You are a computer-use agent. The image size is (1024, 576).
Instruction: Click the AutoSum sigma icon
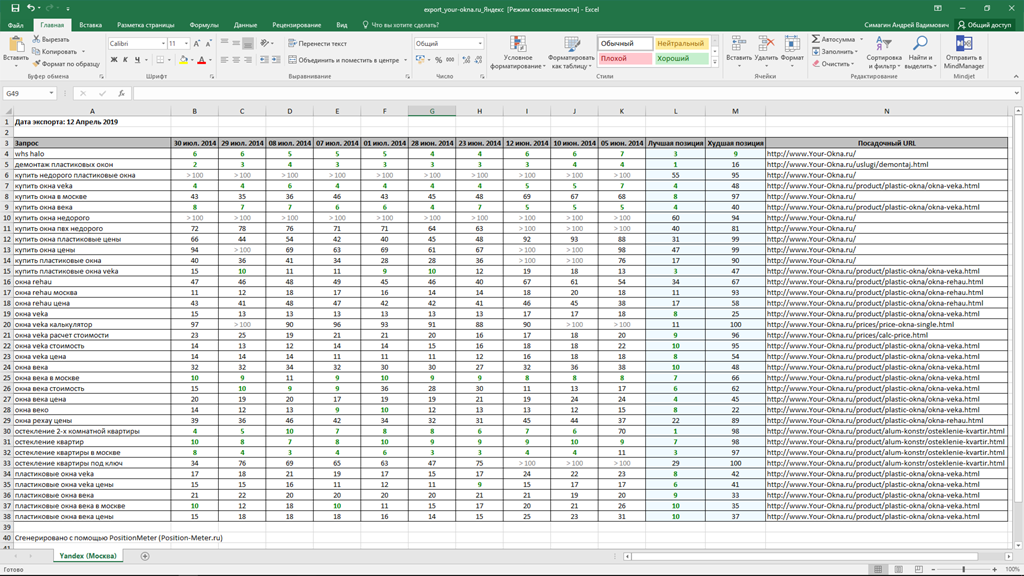pyautogui.click(x=816, y=40)
